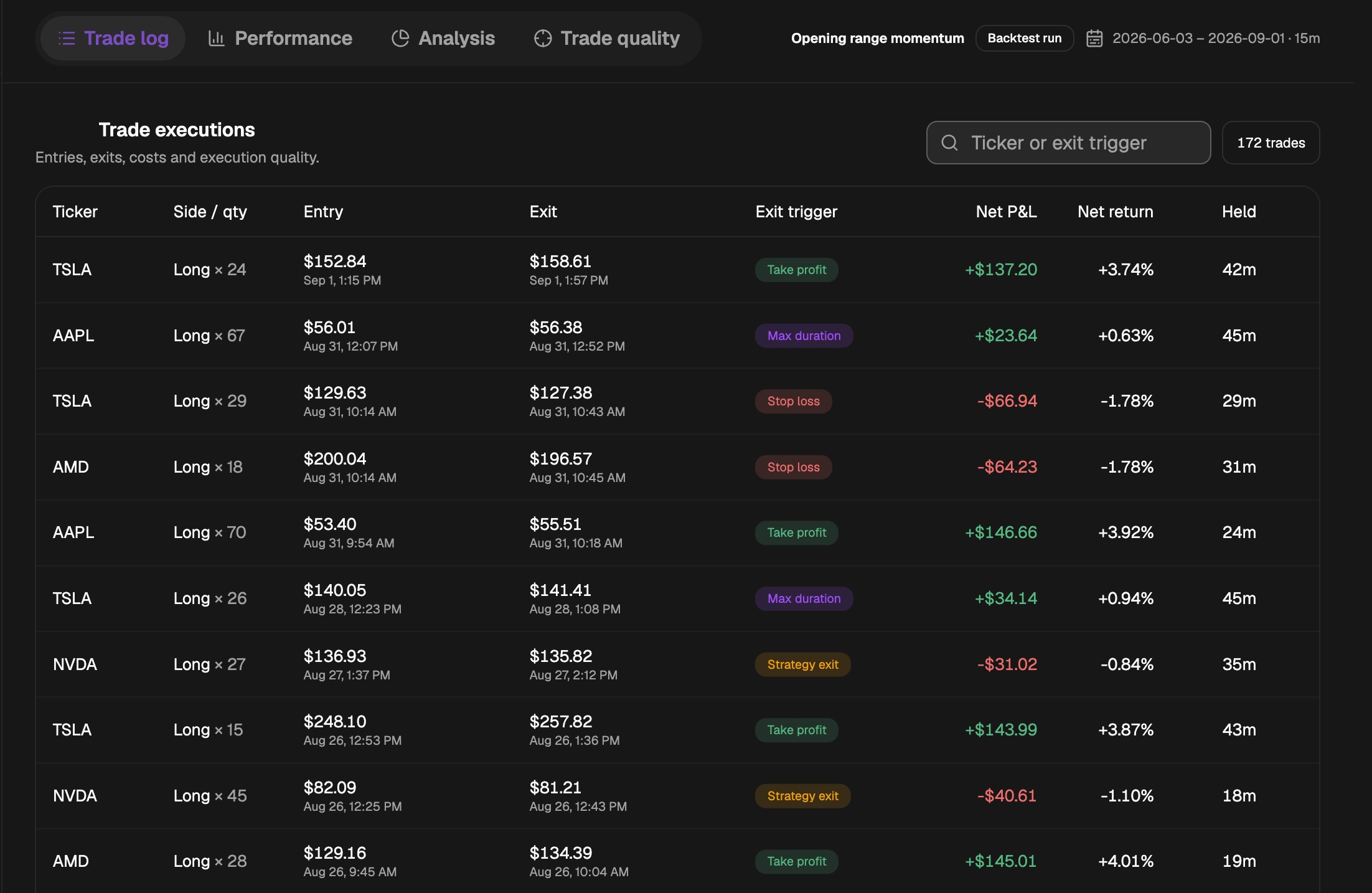Click exit time Sep 1, 1:57 PM
The height and width of the screenshot is (893, 1372).
click(x=568, y=280)
